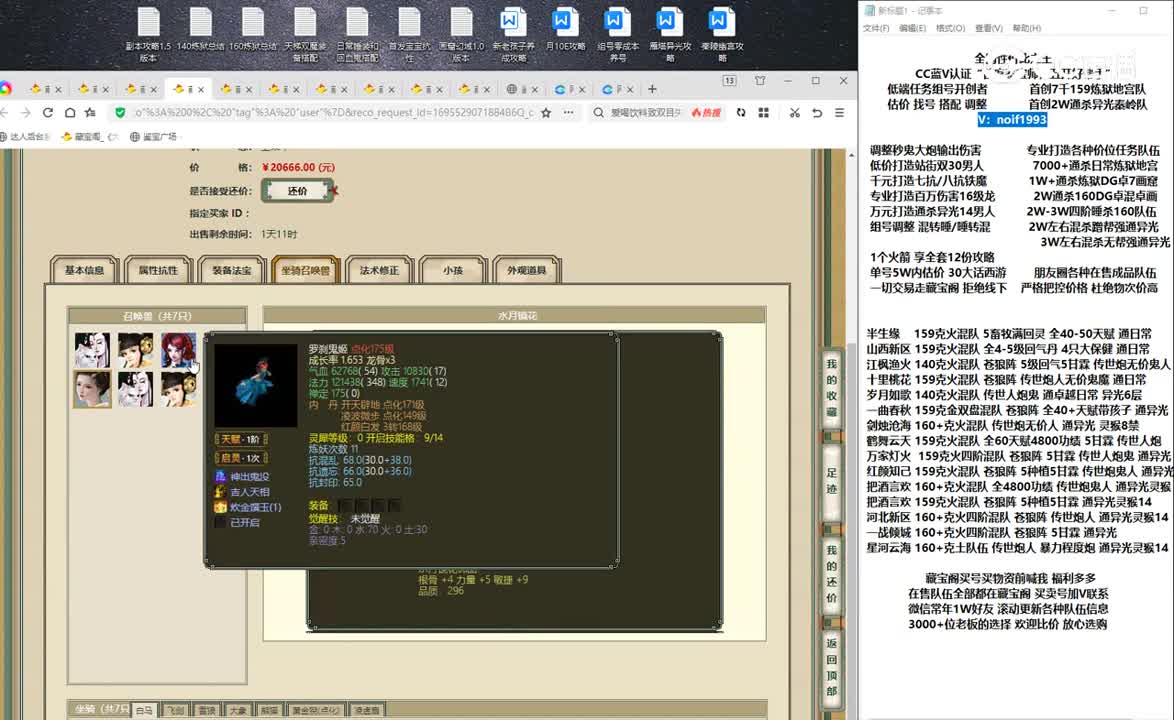1174x720 pixels.
Task: Bookmark page with address bar star
Action: pyautogui.click(x=546, y=112)
